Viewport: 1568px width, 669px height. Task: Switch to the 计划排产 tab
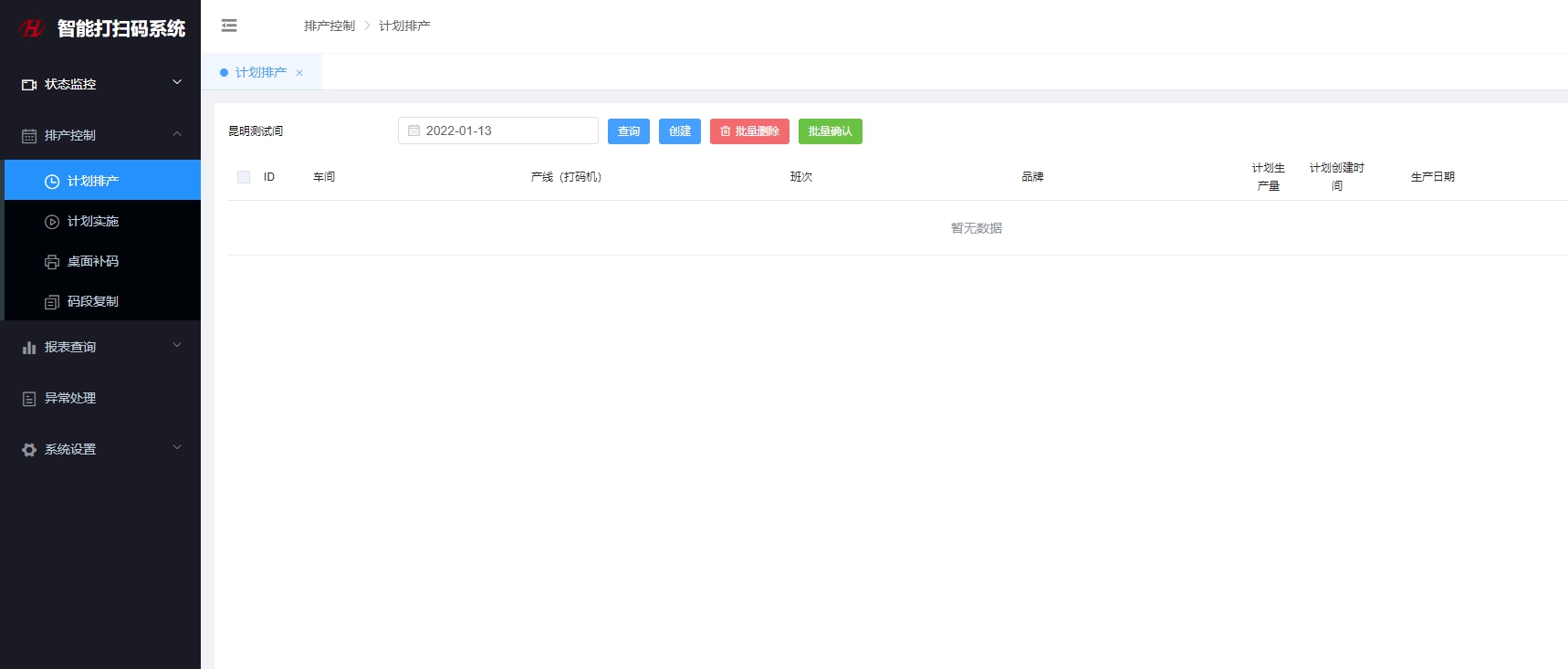point(261,72)
